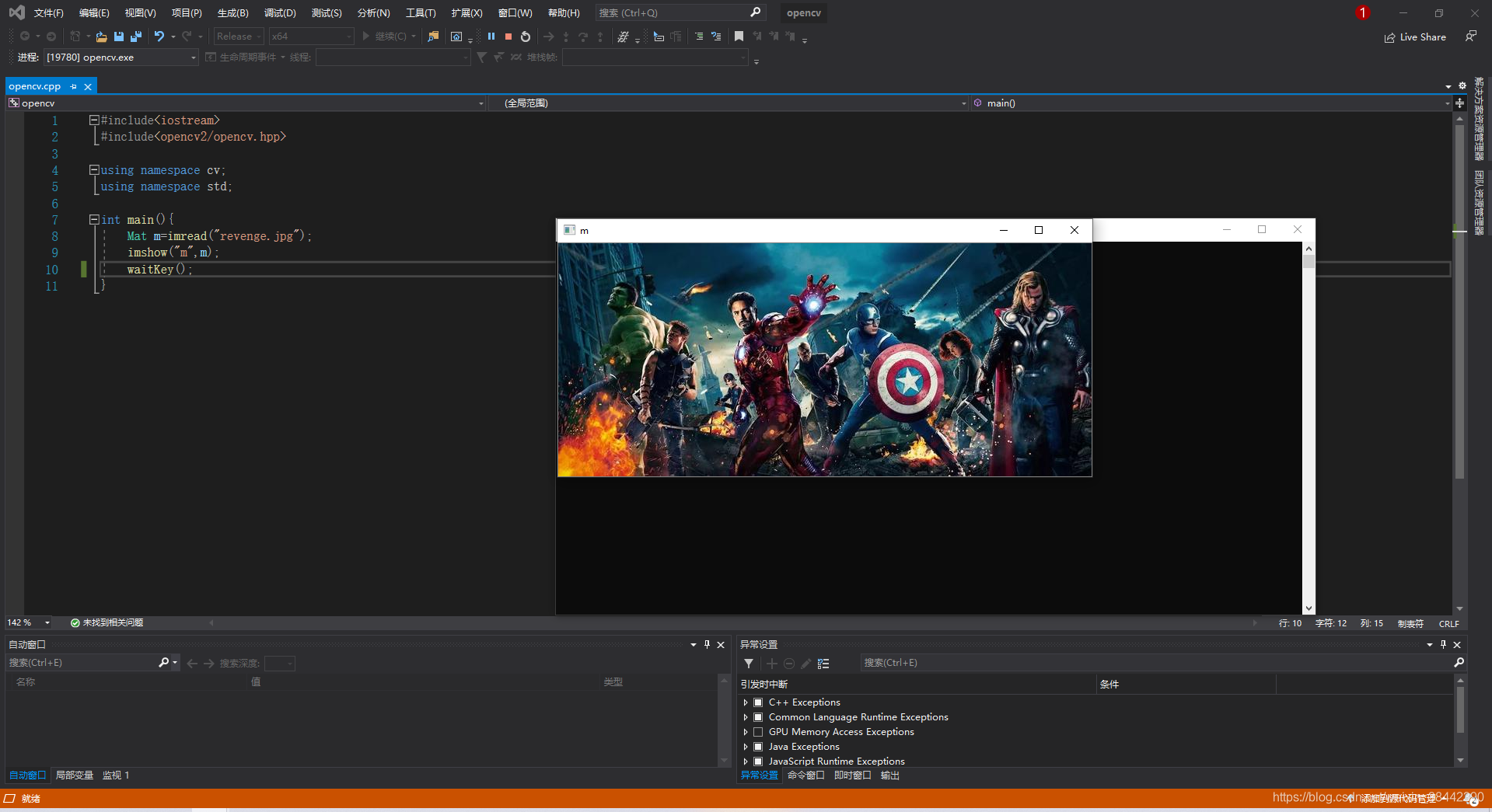Pin the opencv.cpp editor tab

[74, 86]
